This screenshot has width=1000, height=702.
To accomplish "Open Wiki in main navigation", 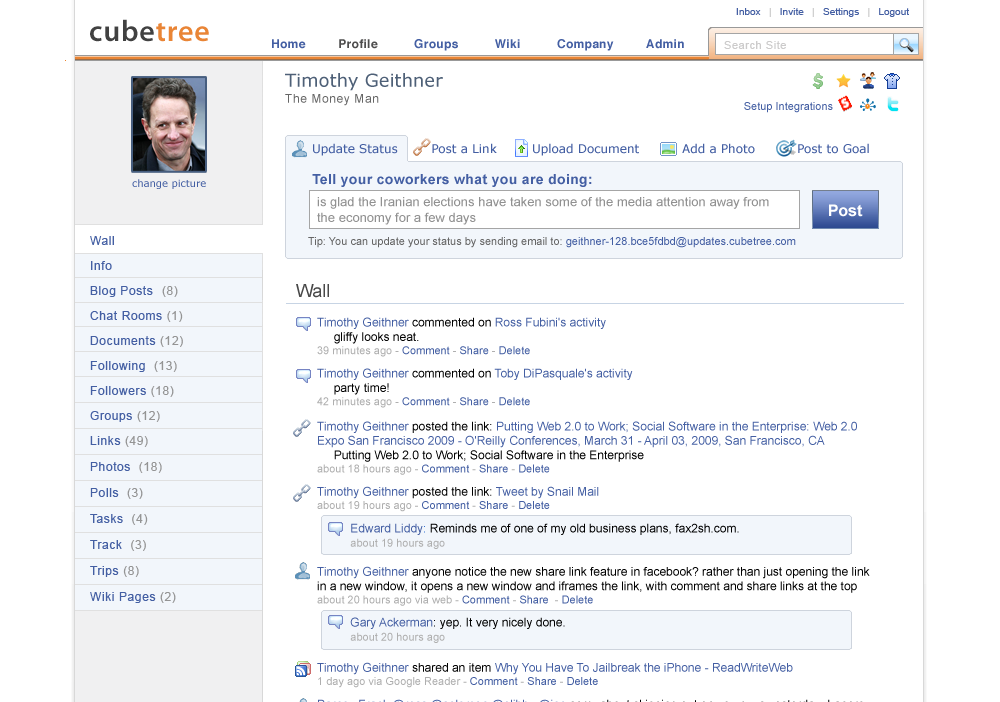I will [508, 44].
